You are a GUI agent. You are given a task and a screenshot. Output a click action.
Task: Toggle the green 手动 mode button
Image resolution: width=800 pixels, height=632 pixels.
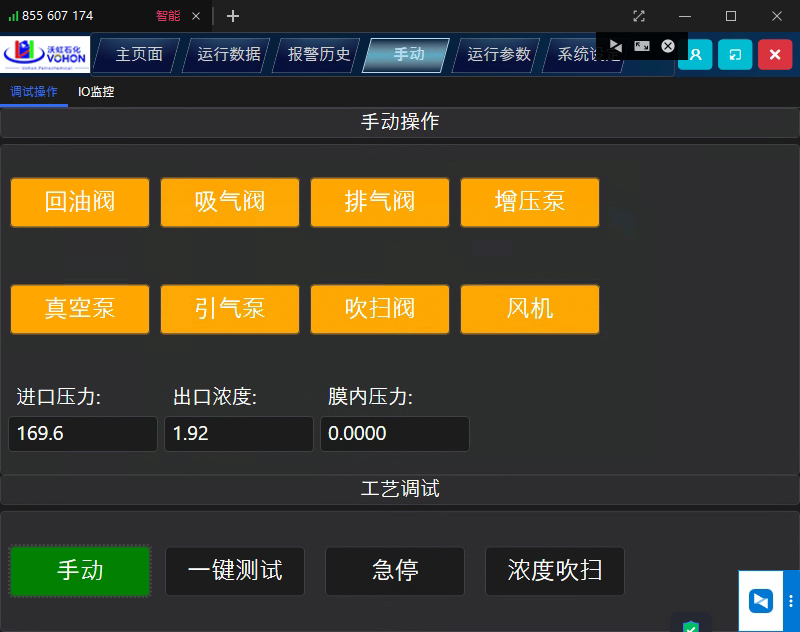(80, 571)
